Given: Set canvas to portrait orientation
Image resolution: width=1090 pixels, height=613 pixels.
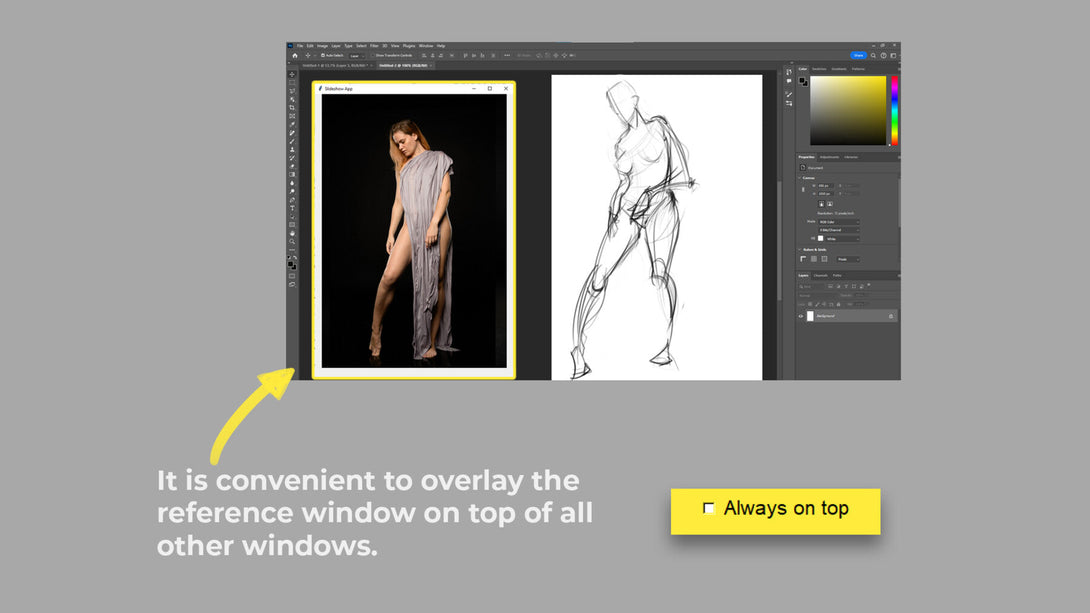Looking at the screenshot, I should 822,204.
